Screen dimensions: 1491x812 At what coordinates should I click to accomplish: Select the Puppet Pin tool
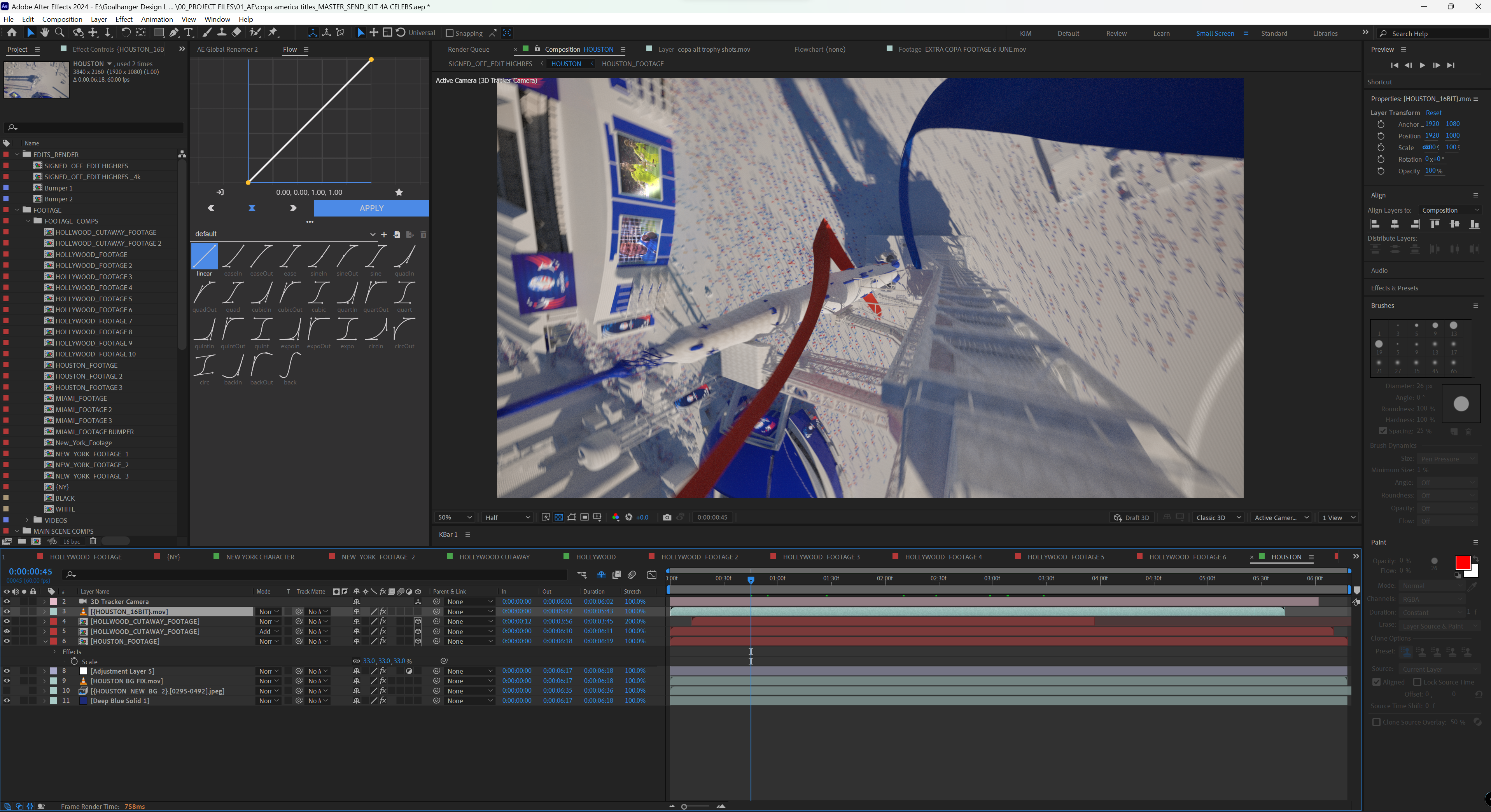click(273, 33)
